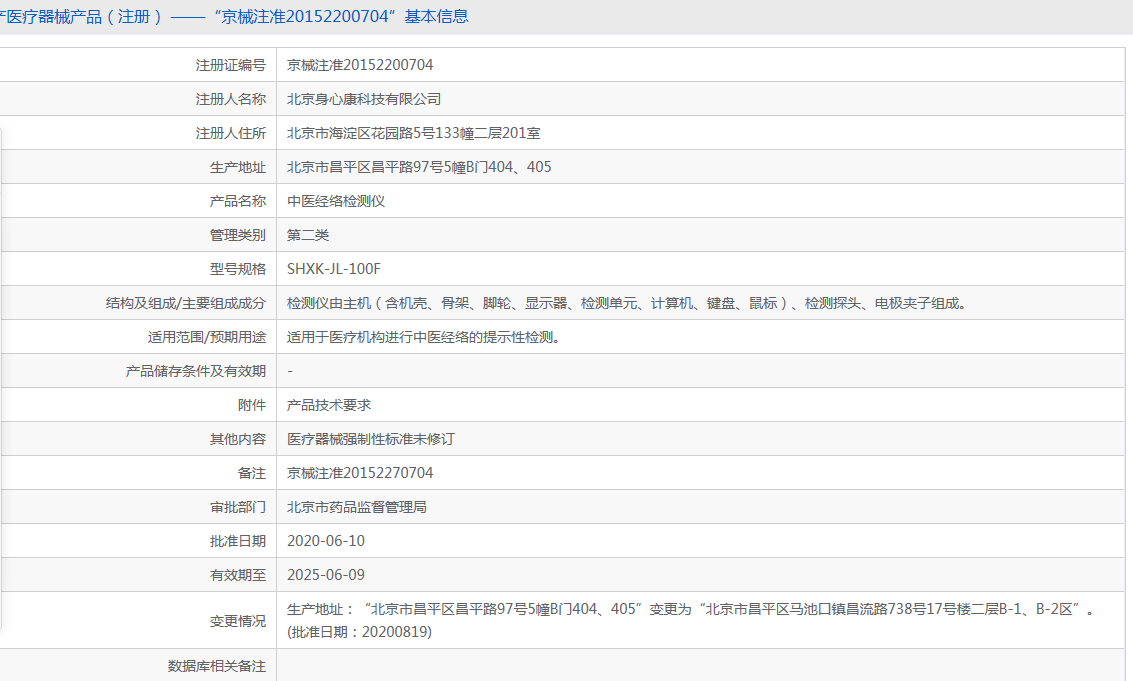Click the dash value for storage conditions
This screenshot has height=681, width=1133.
[290, 372]
